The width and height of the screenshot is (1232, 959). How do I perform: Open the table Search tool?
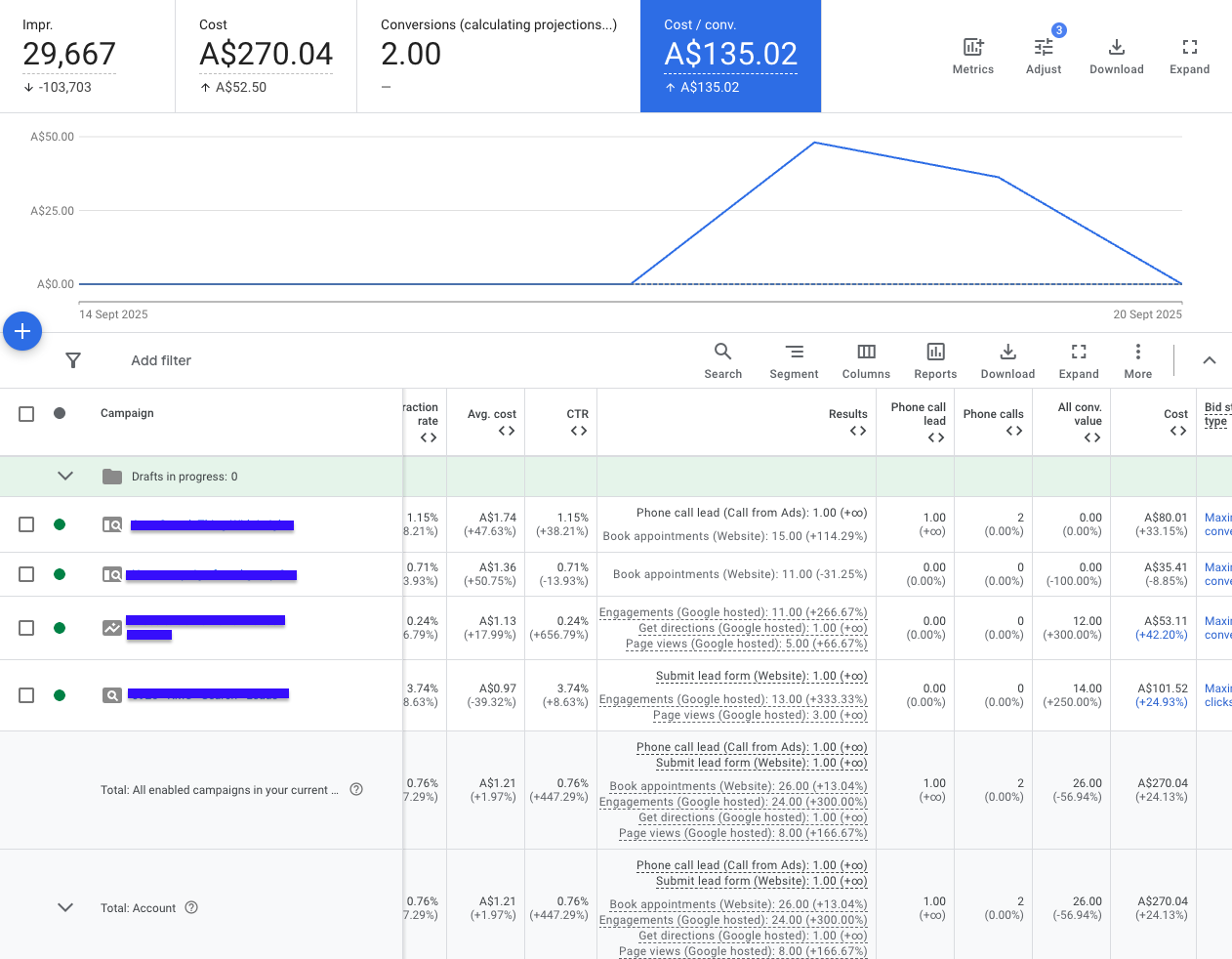tap(722, 360)
